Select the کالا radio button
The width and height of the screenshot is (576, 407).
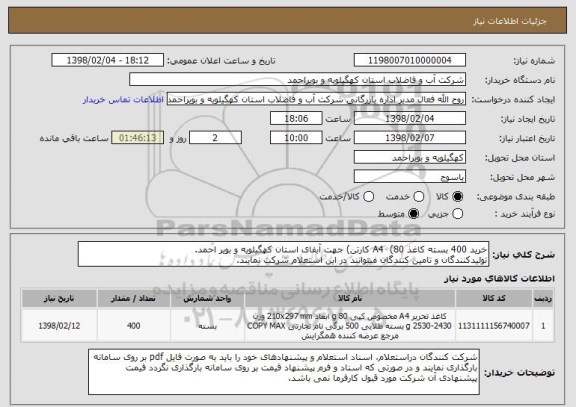[457, 197]
